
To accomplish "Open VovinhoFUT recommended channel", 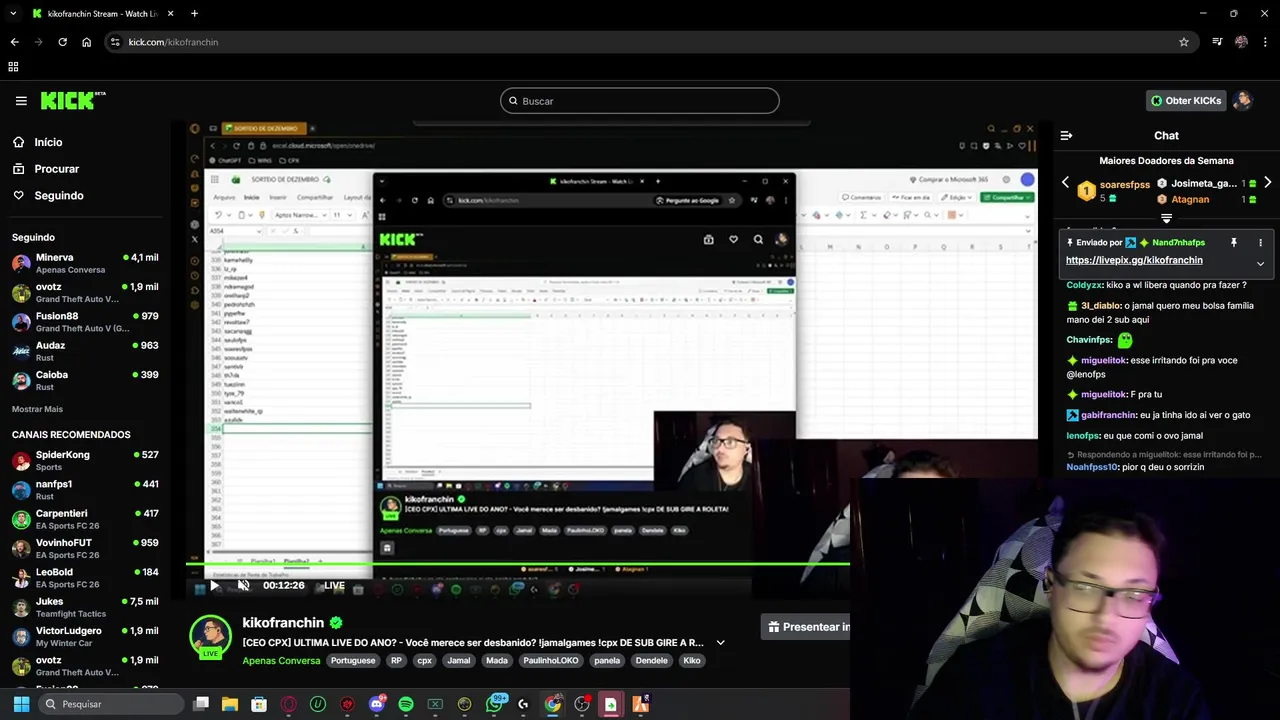I will click(85, 548).
